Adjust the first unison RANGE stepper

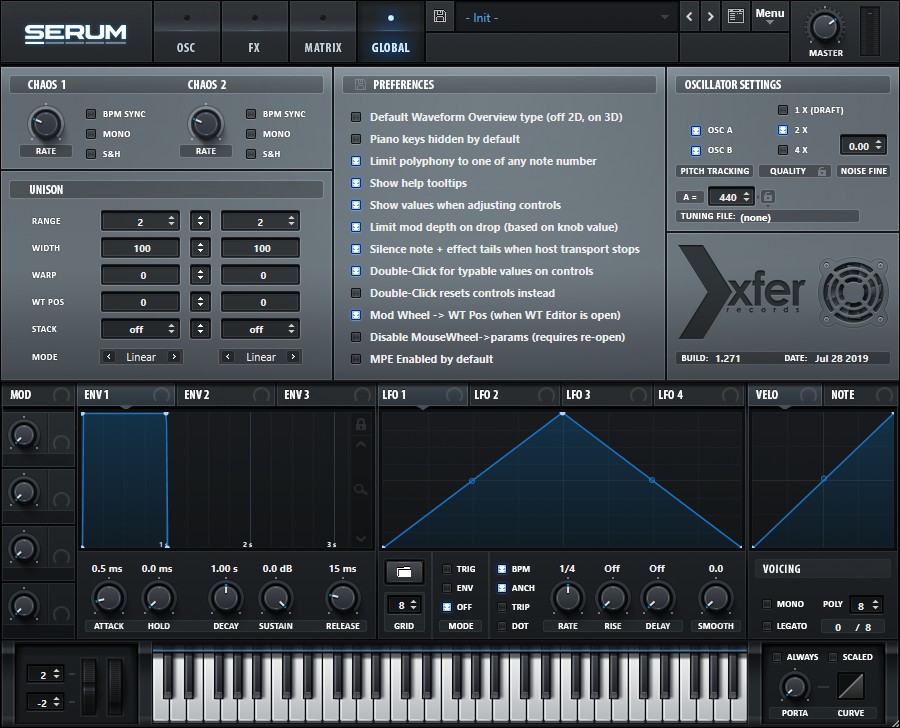171,220
